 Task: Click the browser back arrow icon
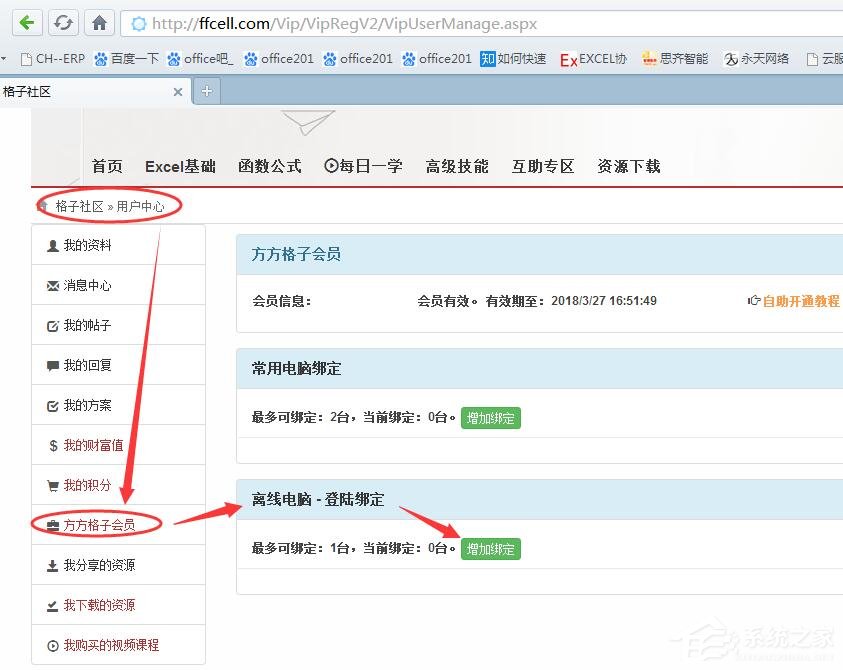click(26, 22)
